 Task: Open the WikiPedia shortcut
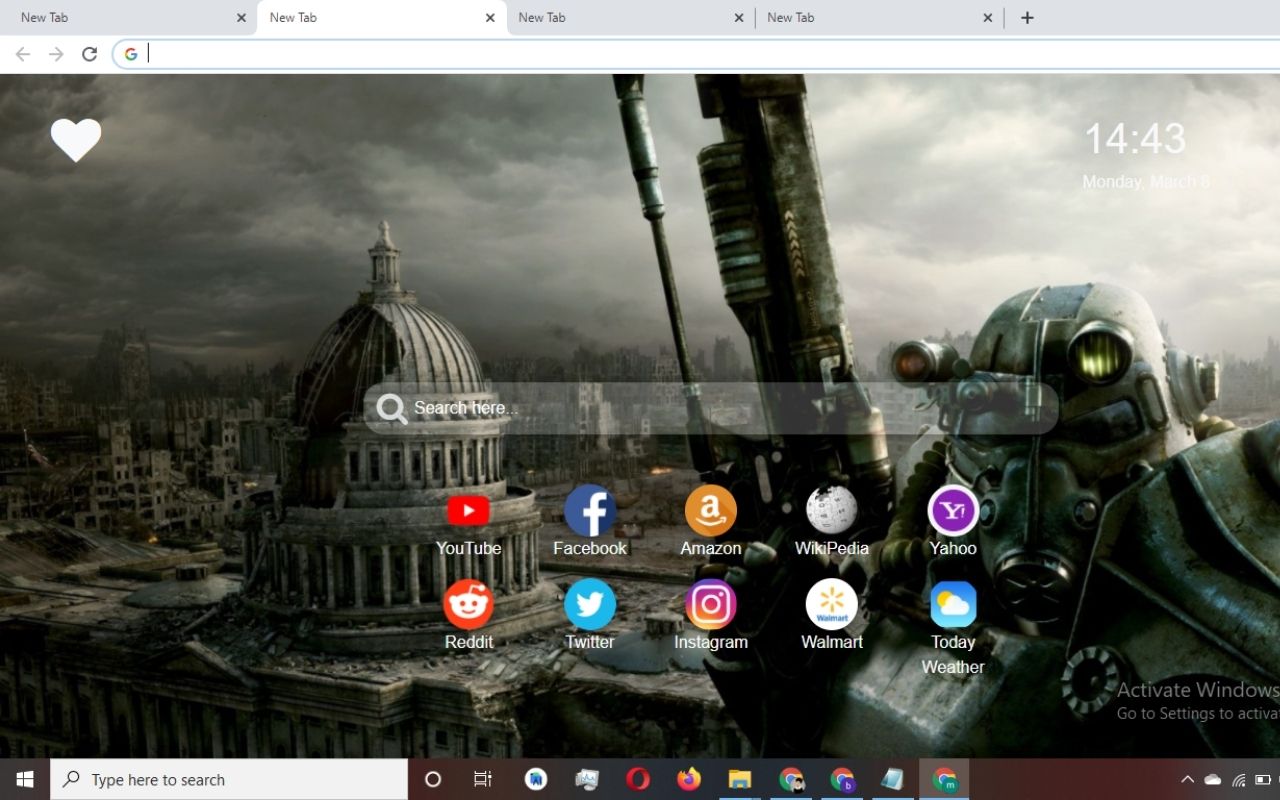[x=831, y=509]
